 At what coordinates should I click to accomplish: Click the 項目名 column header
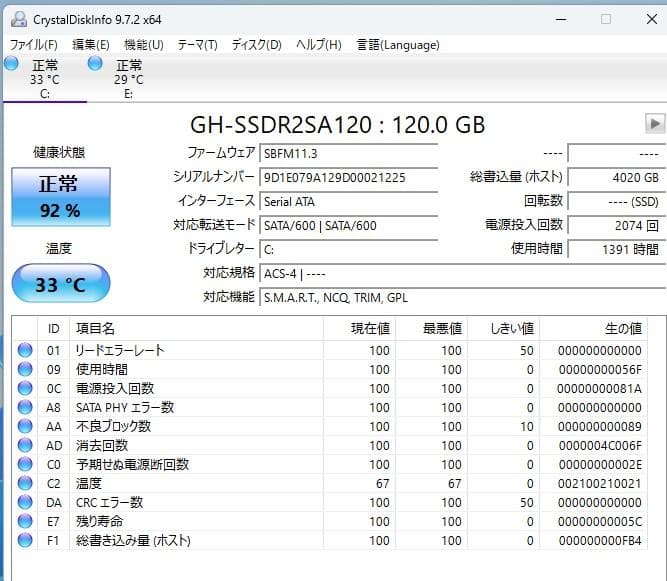(x=197, y=328)
